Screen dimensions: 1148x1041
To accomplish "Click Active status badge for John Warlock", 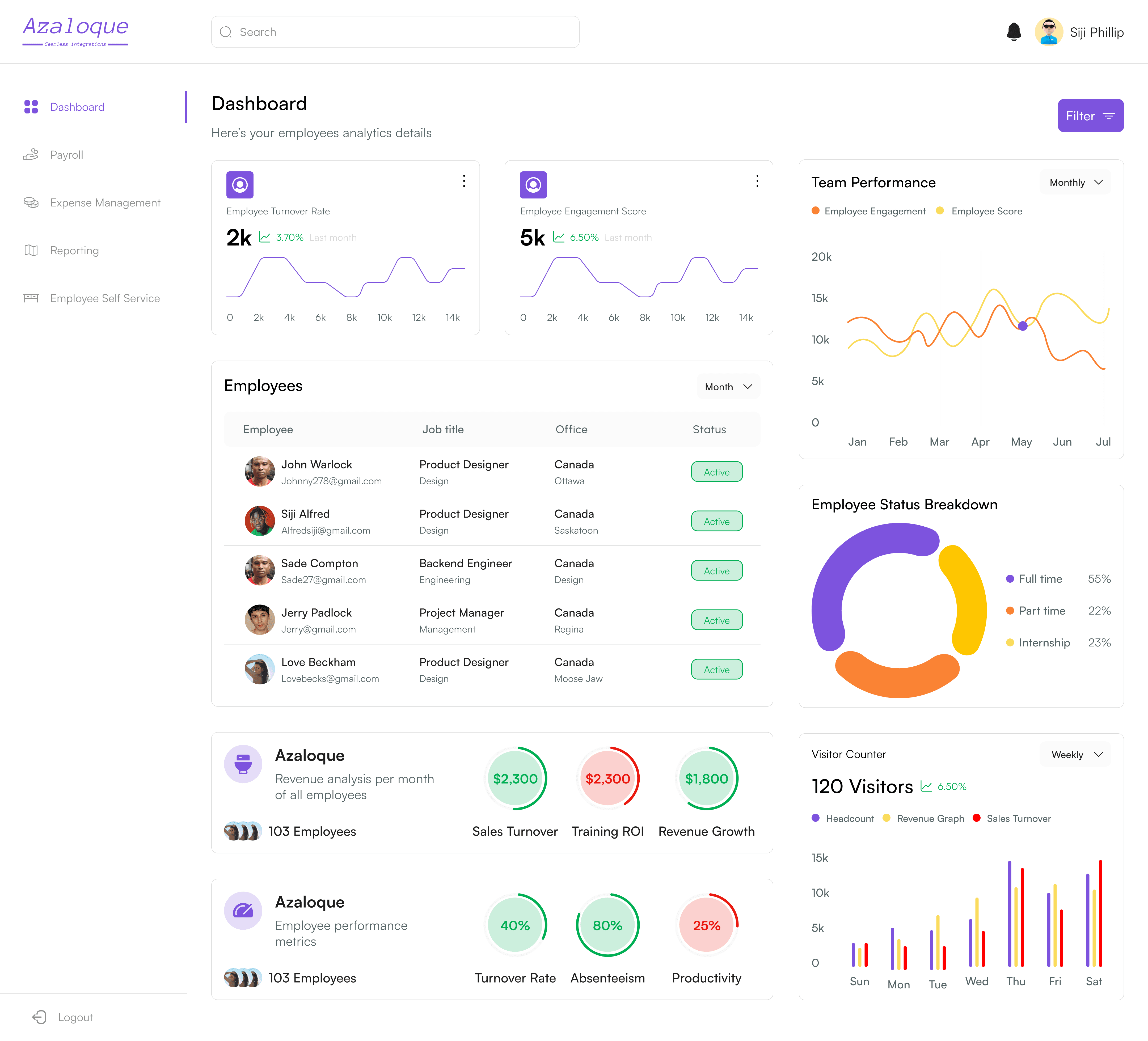I will tap(716, 472).
